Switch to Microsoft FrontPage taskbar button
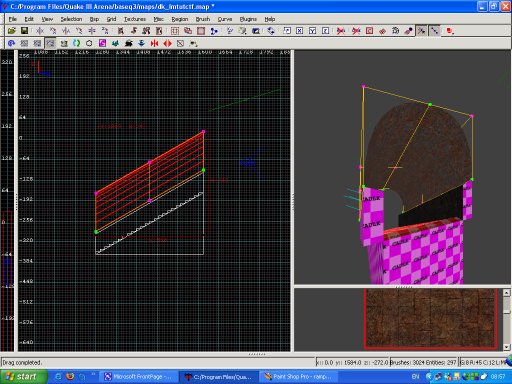512x384 pixels. tap(139, 377)
